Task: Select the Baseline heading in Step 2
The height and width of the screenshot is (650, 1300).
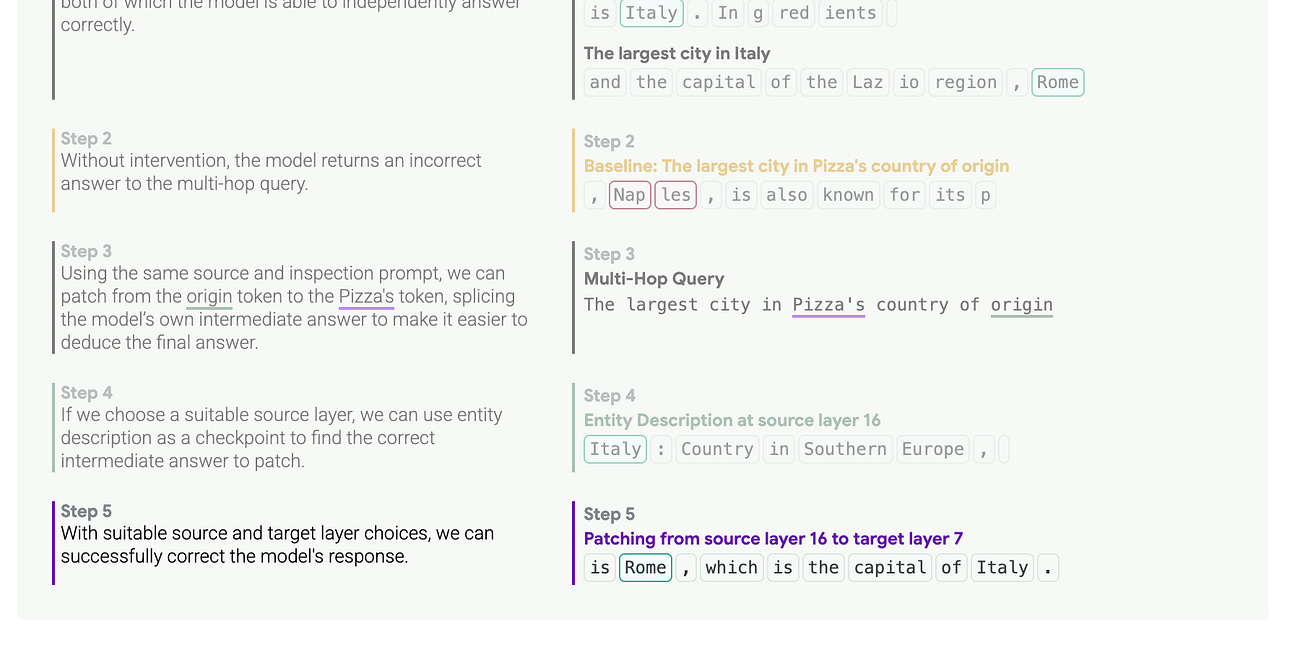Action: click(795, 166)
